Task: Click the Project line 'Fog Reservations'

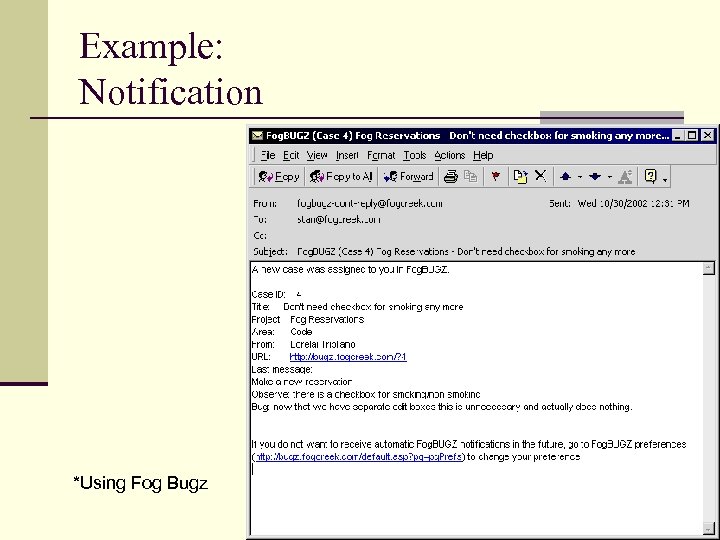Action: [x=308, y=319]
